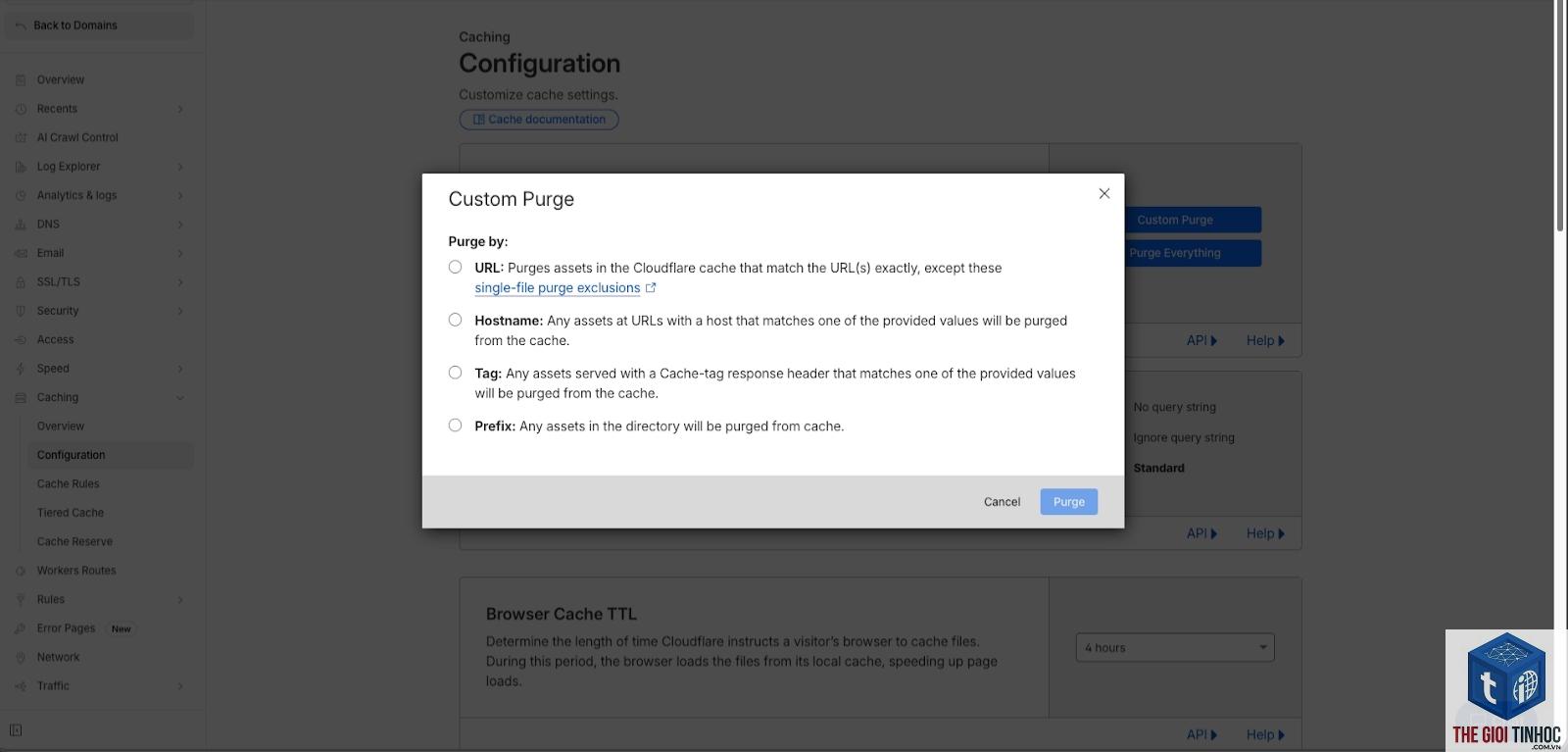Select the URL purge radio option
The image size is (1568, 752).
pos(455,267)
